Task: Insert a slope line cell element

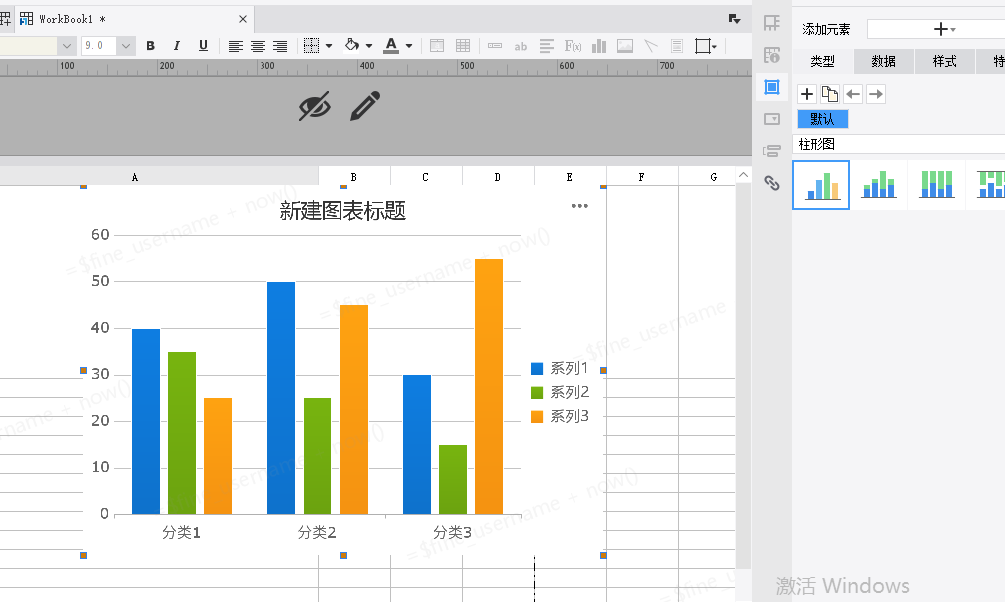Action: 651,46
